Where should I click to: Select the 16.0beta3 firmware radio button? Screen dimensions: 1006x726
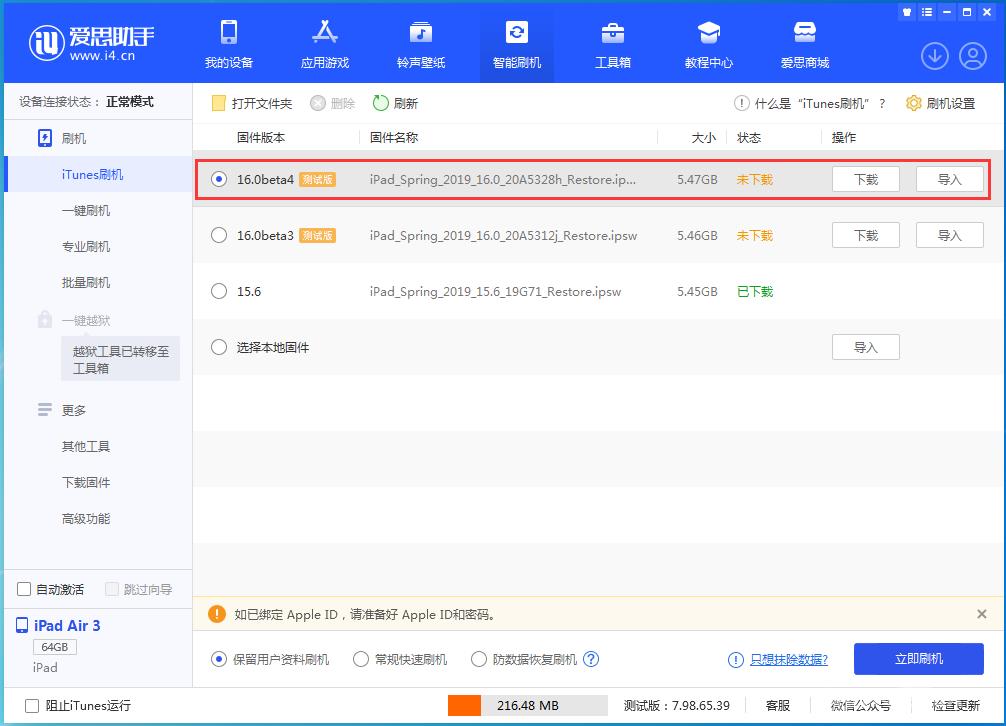coord(217,235)
